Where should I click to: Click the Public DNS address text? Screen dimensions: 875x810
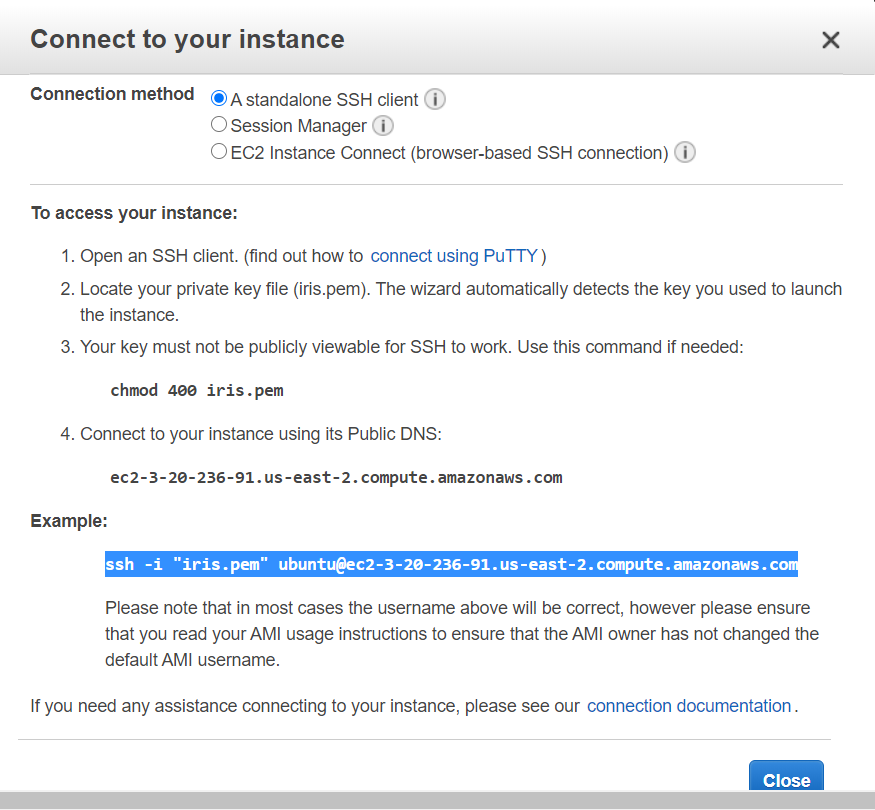[336, 477]
